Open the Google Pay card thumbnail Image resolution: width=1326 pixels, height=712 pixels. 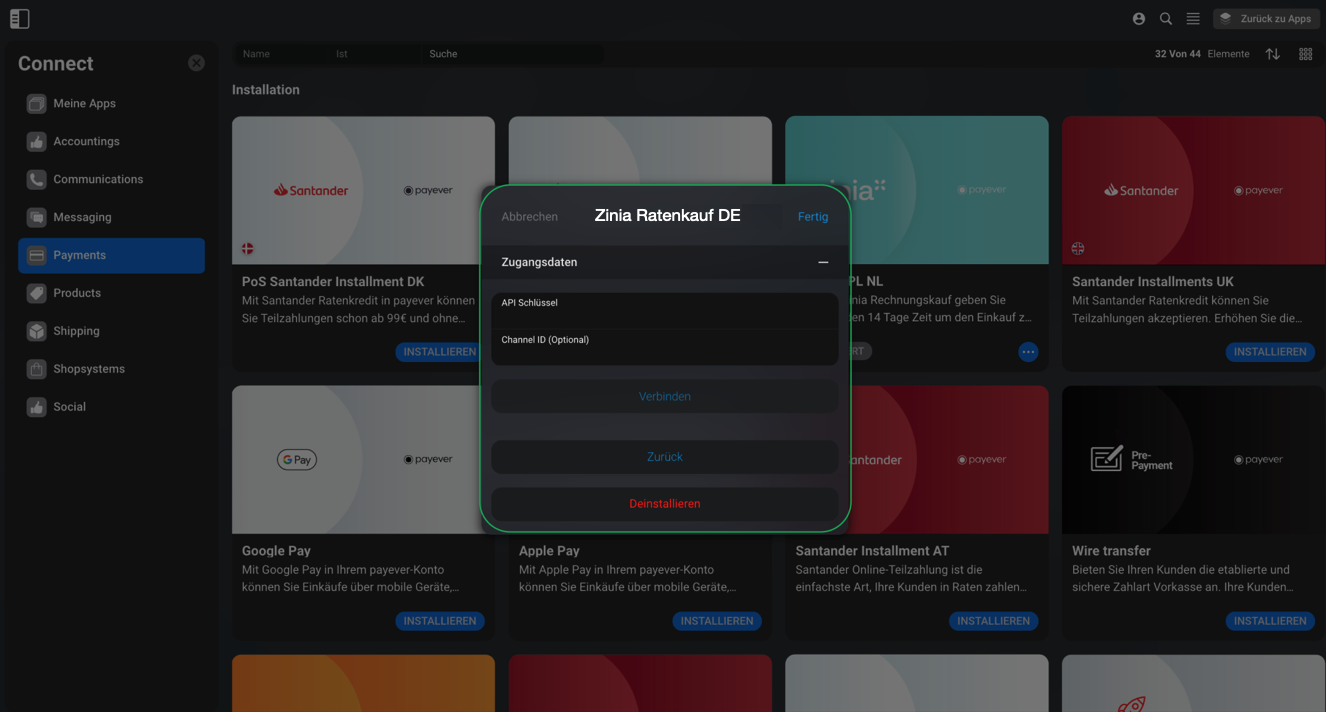pos(363,460)
